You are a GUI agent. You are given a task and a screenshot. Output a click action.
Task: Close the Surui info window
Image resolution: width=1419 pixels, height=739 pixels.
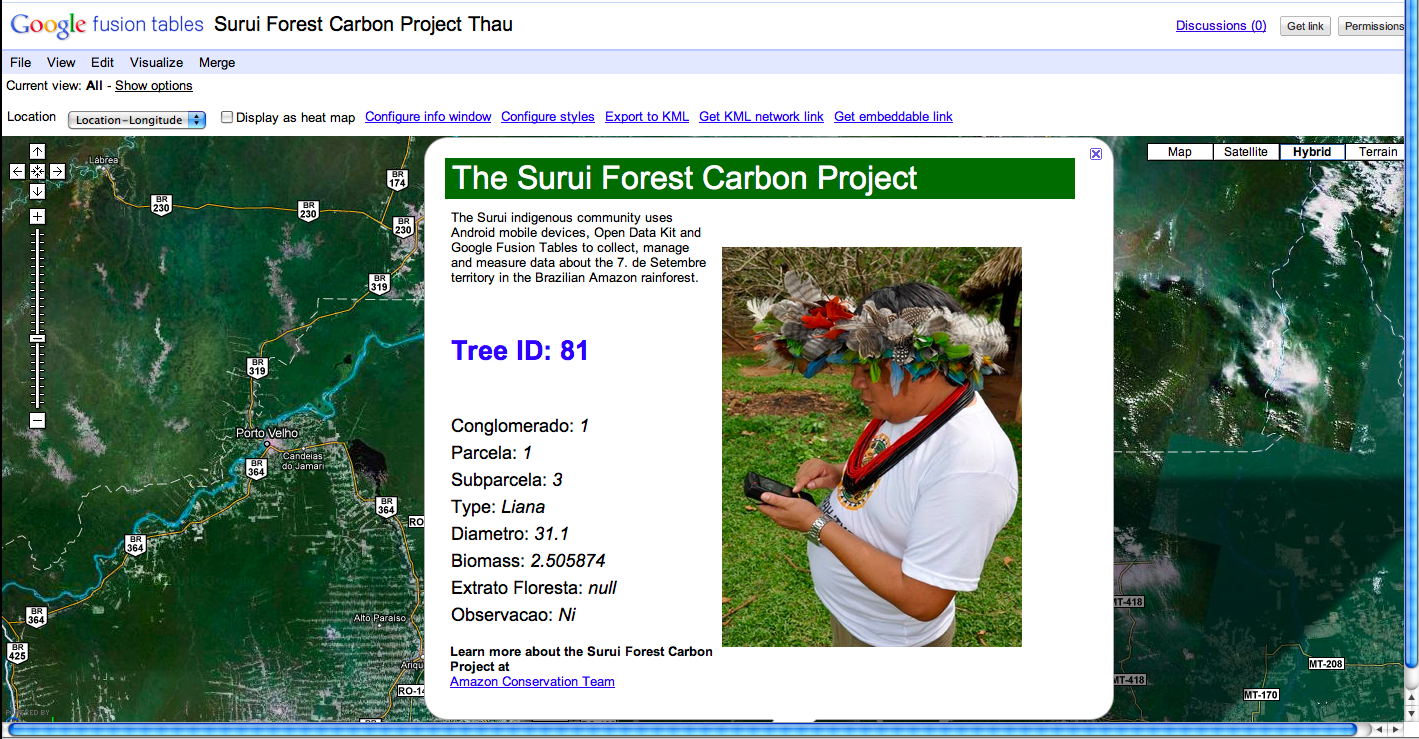click(1096, 153)
